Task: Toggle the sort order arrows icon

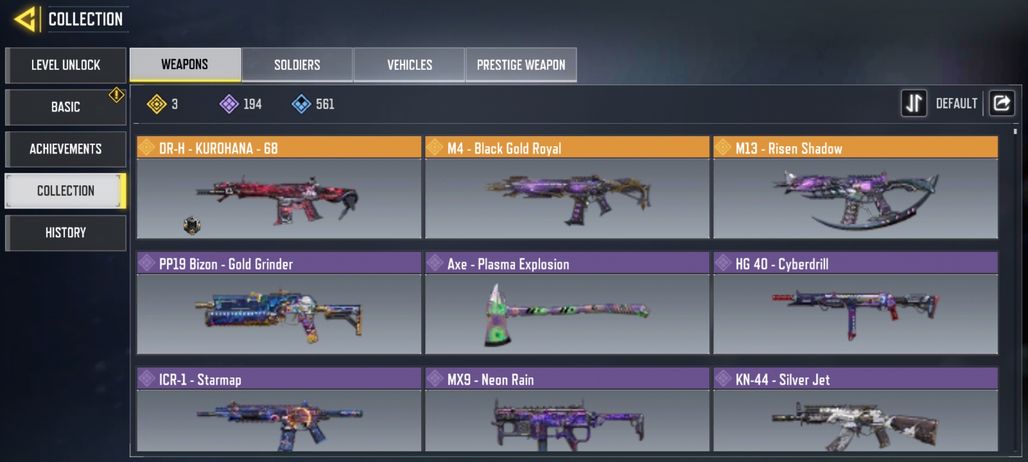Action: pyautogui.click(x=914, y=104)
